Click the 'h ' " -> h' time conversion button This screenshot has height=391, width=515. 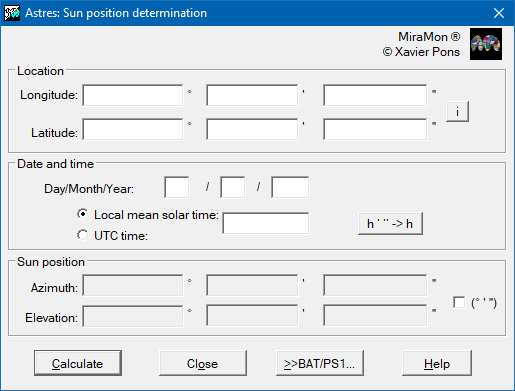(390, 223)
